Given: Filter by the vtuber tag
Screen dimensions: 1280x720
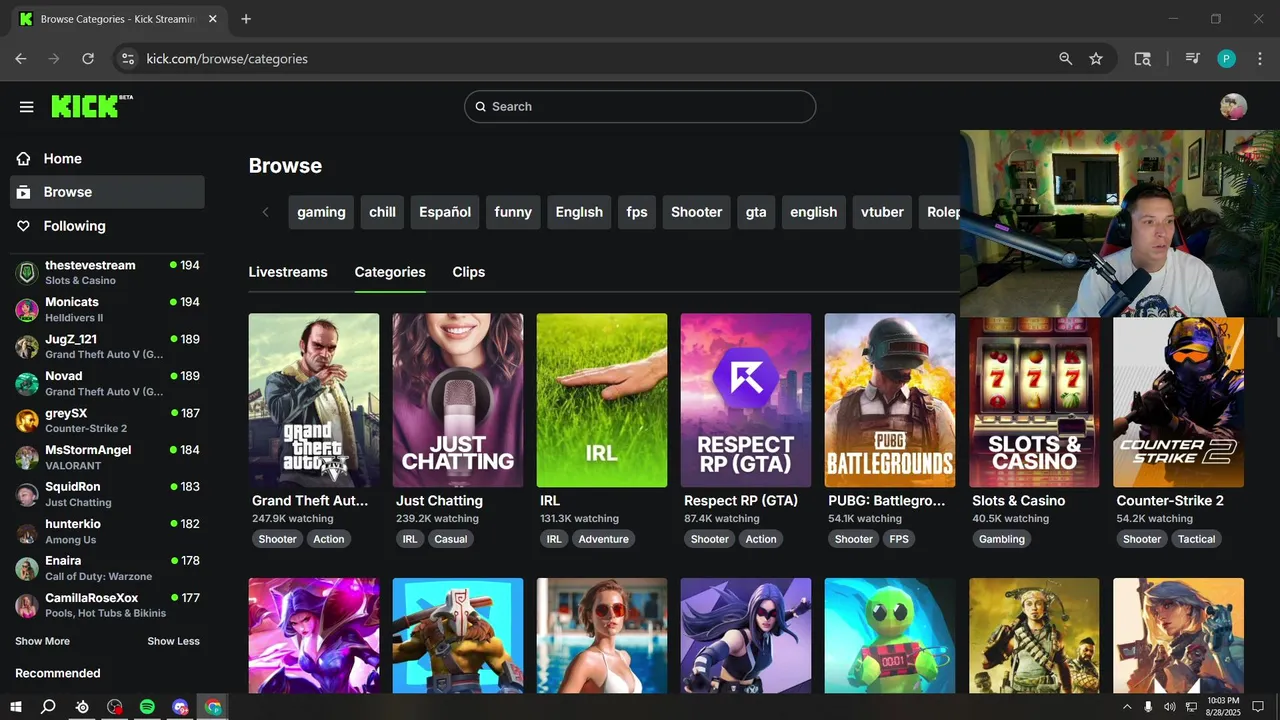Looking at the screenshot, I should tap(882, 212).
